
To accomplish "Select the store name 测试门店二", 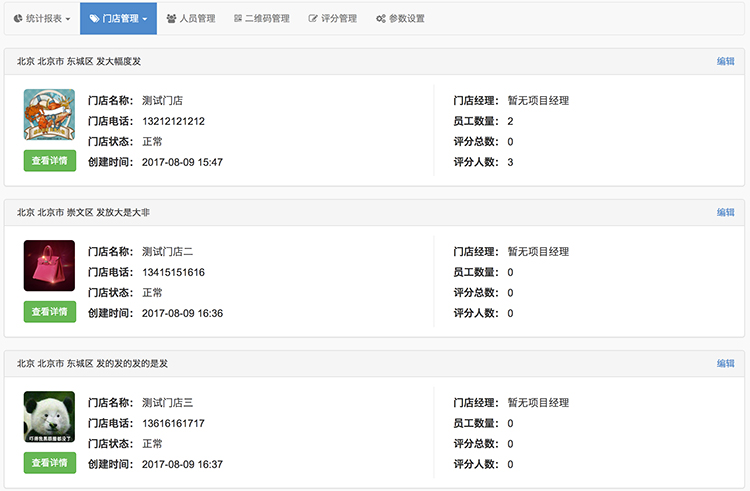I will point(167,251).
